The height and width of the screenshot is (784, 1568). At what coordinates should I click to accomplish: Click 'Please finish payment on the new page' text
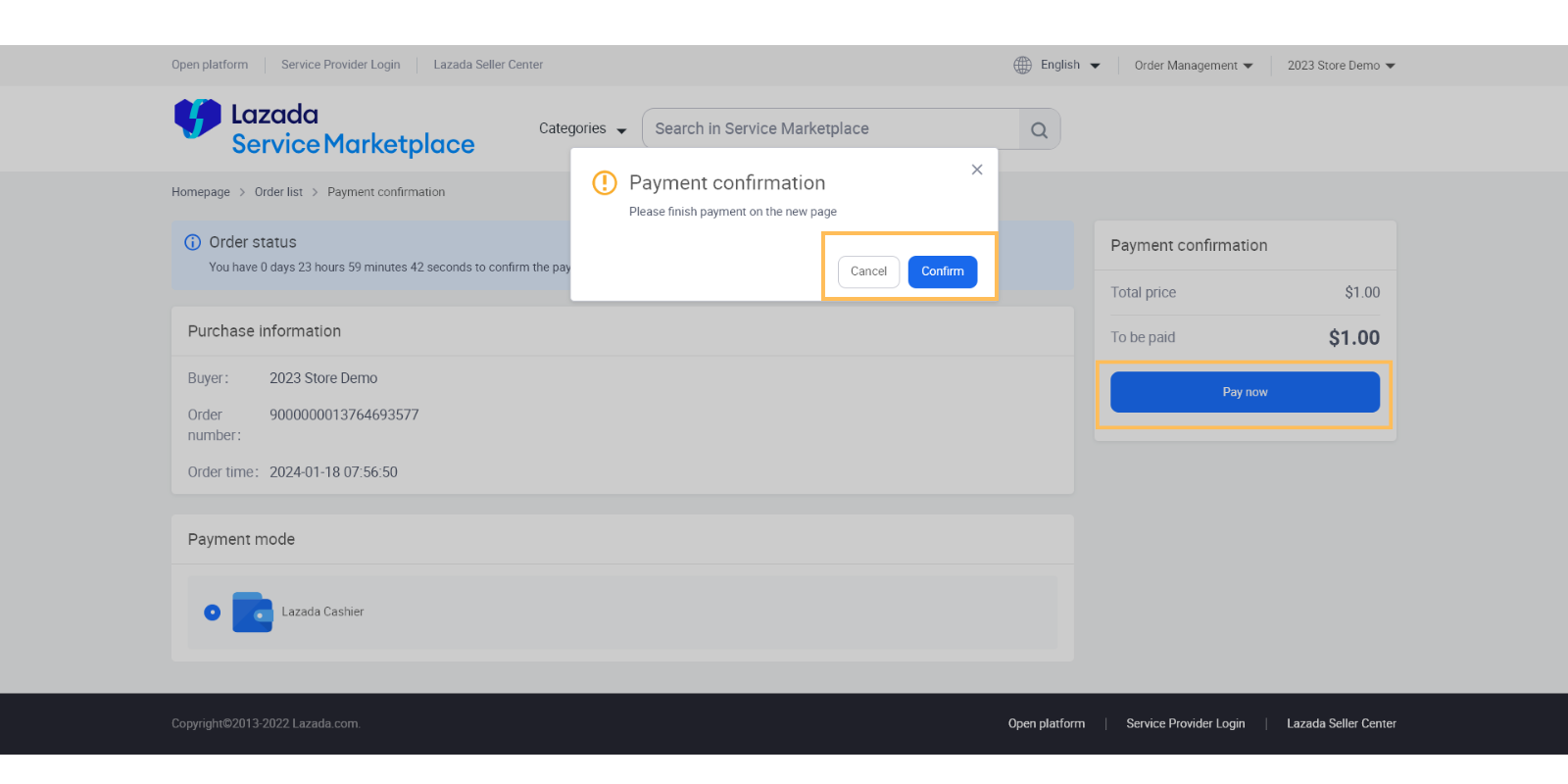click(x=733, y=212)
